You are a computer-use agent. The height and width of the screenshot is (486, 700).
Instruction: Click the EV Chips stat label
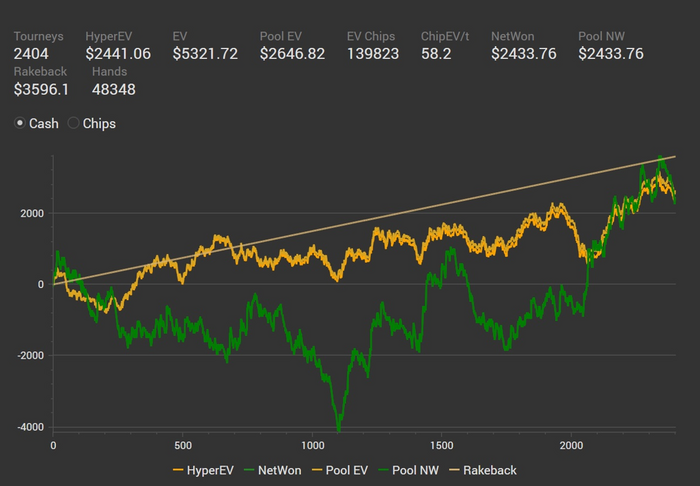pos(371,37)
